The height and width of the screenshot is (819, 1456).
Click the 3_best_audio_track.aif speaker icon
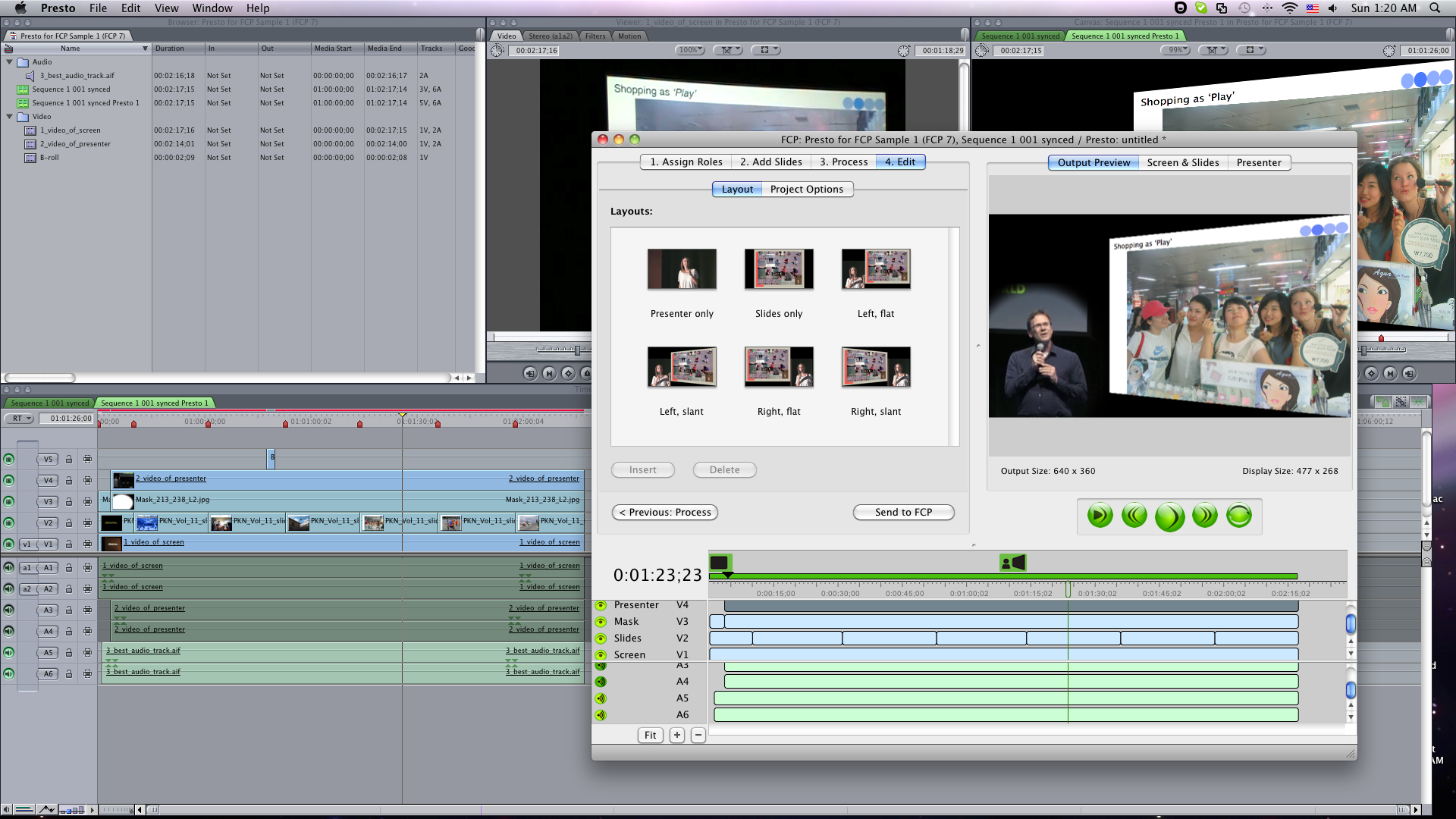[30, 76]
